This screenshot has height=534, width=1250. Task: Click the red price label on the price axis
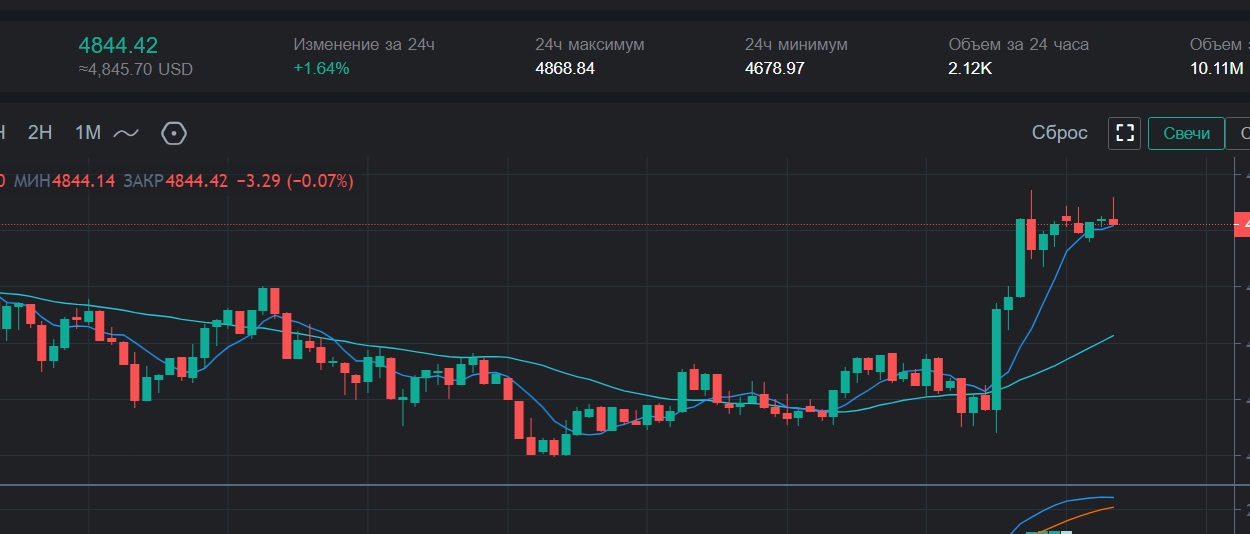[x=1242, y=225]
